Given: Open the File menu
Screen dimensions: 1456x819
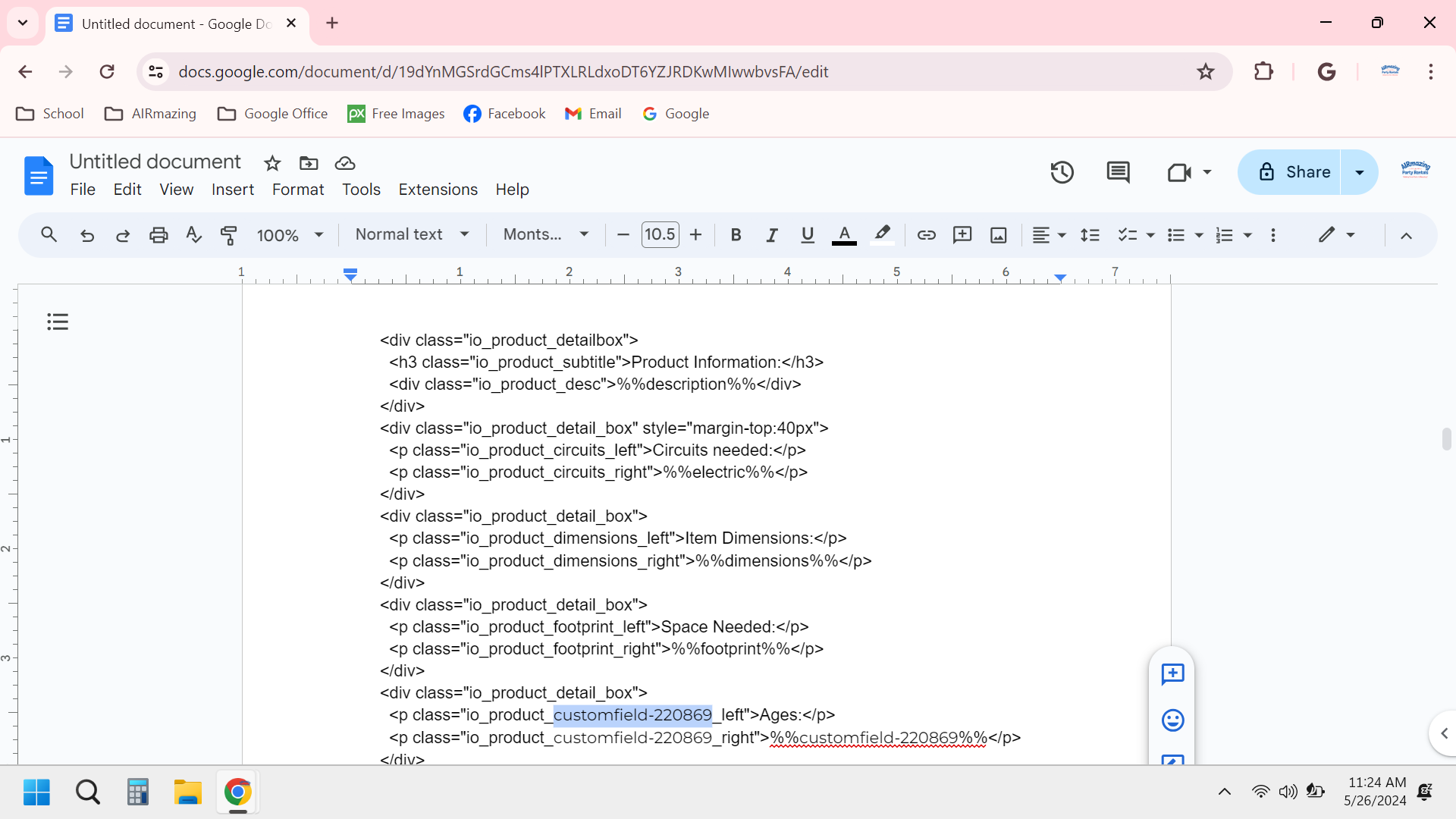Looking at the screenshot, I should pyautogui.click(x=83, y=190).
